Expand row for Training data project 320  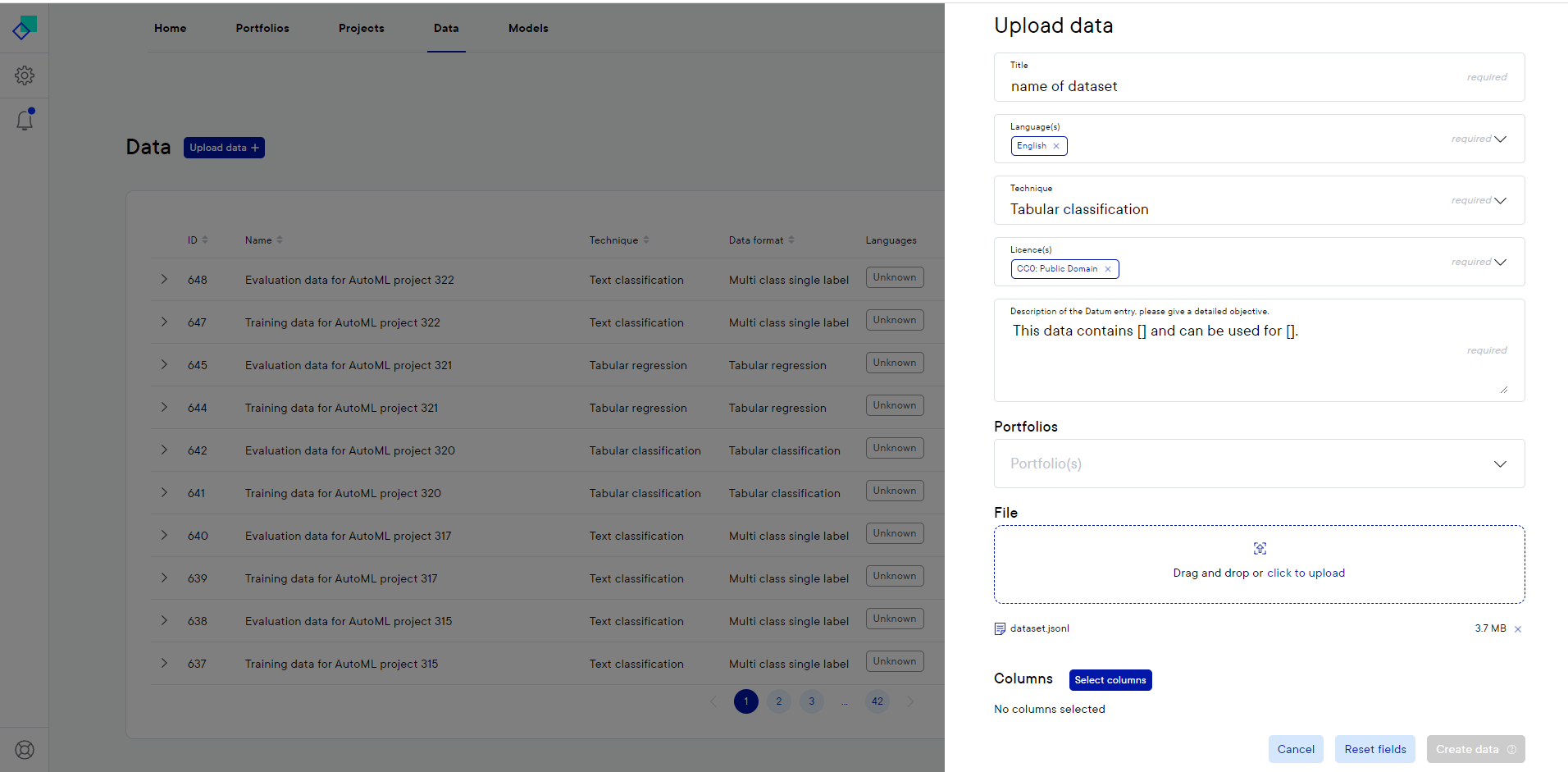164,493
